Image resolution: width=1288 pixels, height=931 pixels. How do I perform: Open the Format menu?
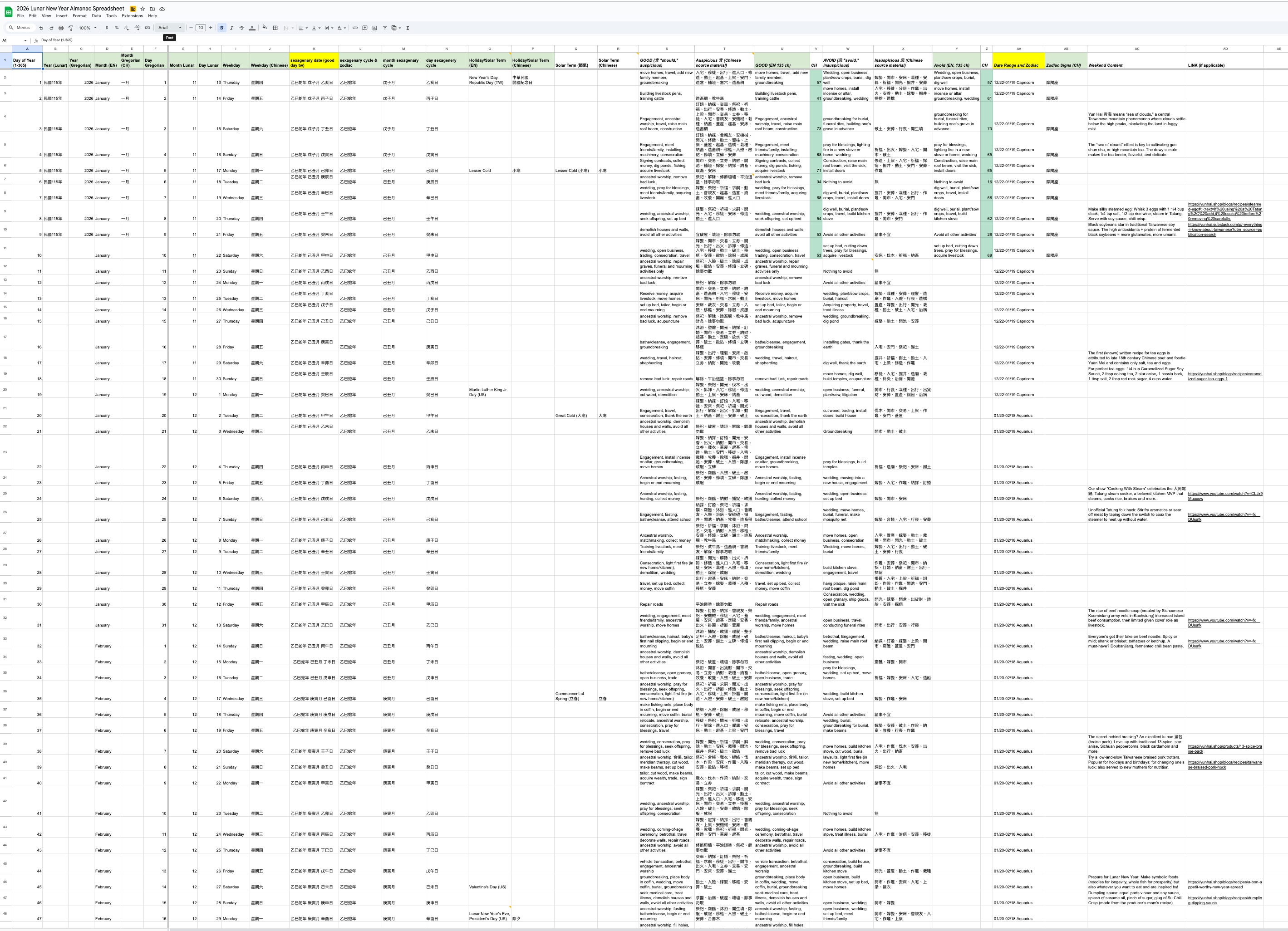point(79,16)
